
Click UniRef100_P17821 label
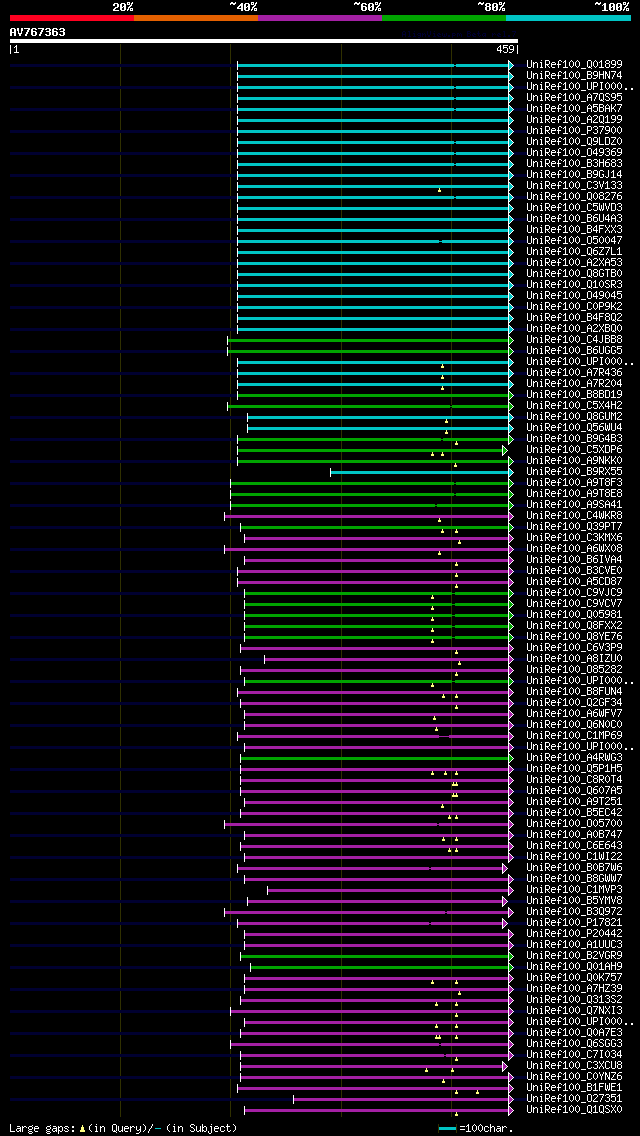574,922
